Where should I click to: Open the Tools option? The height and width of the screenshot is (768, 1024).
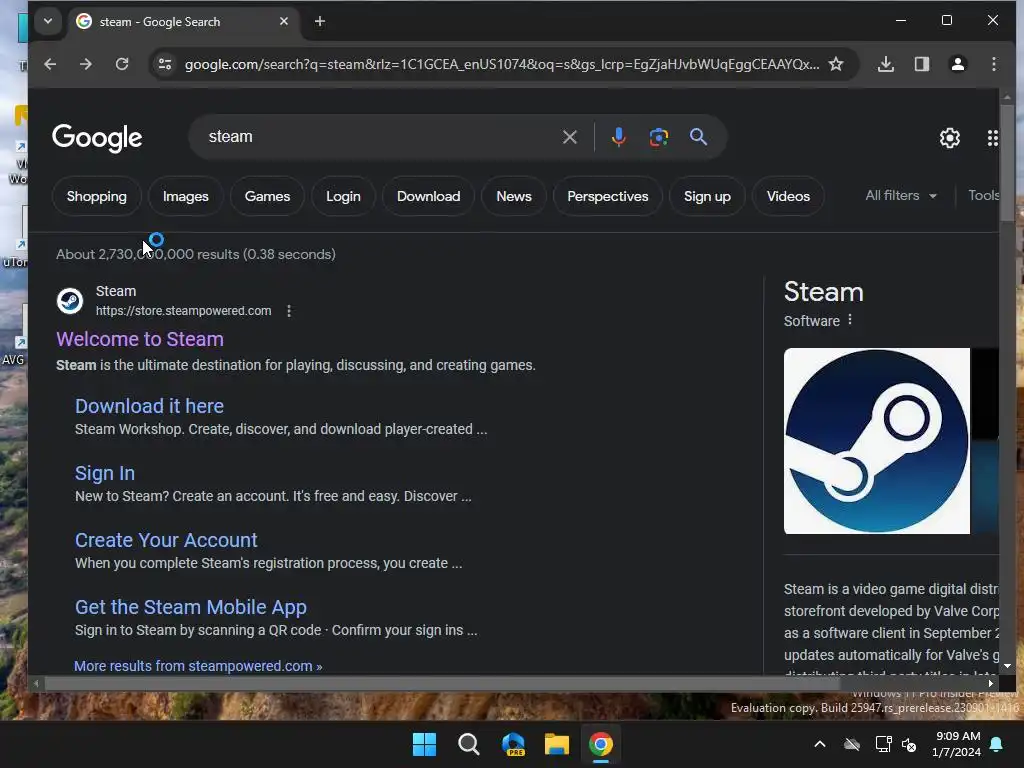[983, 195]
